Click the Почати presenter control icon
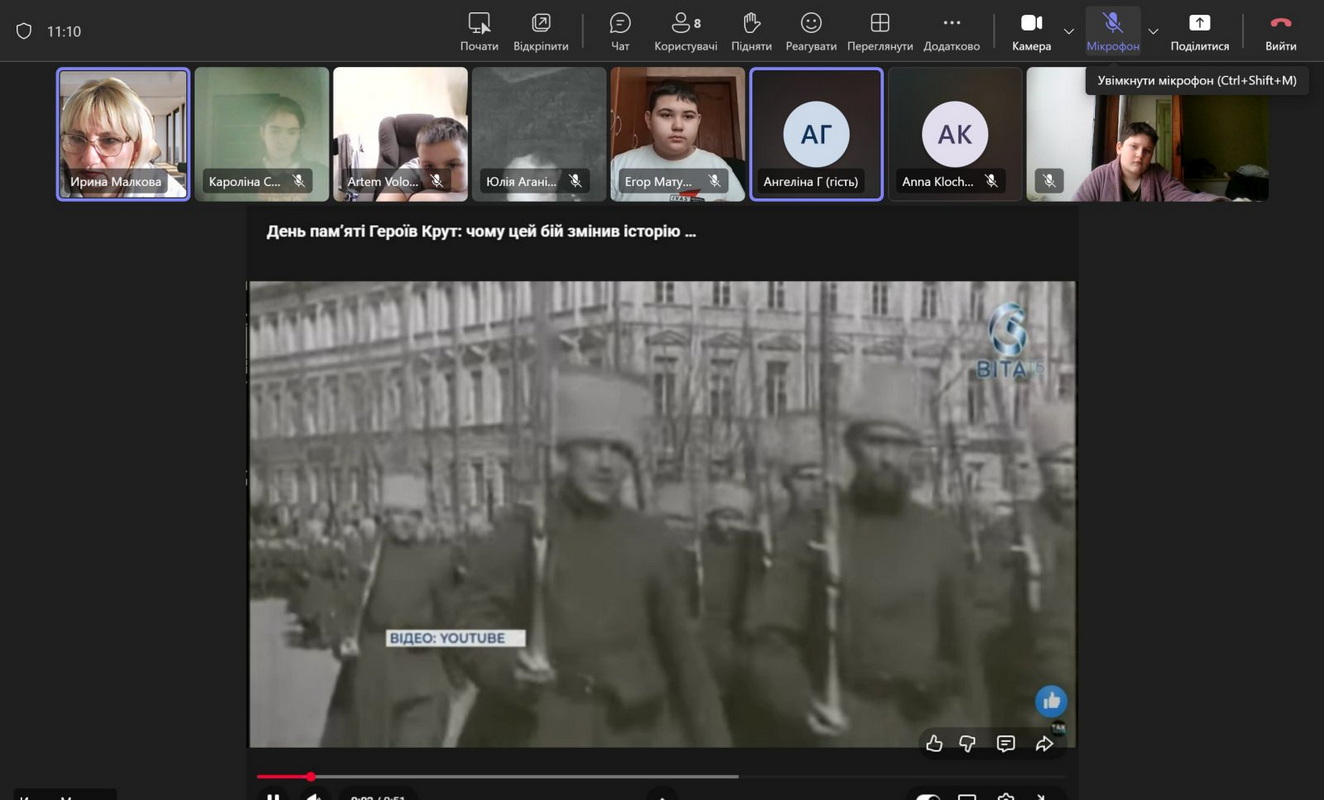The width and height of the screenshot is (1324, 800). coord(479,31)
